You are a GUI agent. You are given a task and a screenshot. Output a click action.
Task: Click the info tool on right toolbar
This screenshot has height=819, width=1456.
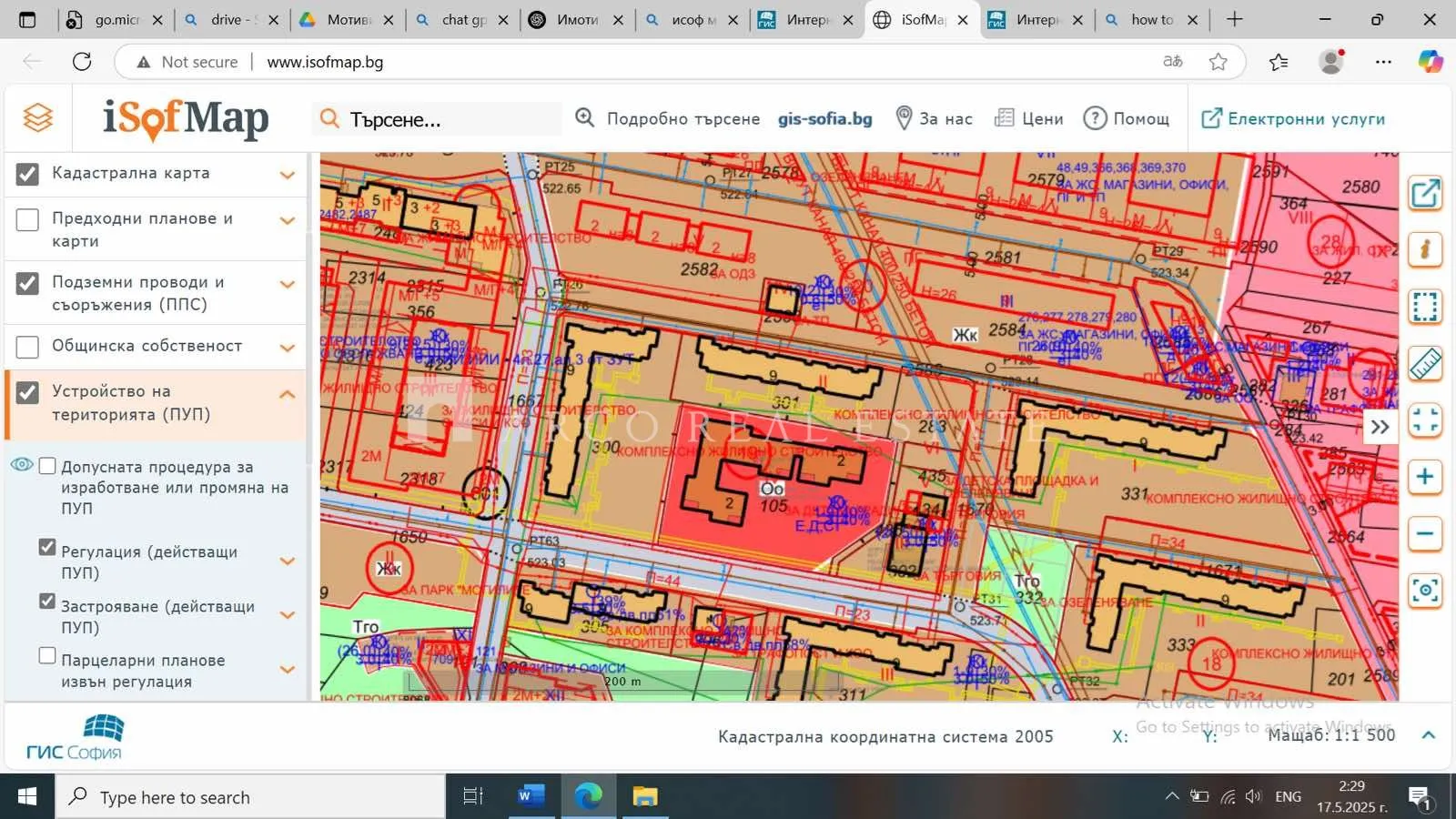[x=1425, y=249]
